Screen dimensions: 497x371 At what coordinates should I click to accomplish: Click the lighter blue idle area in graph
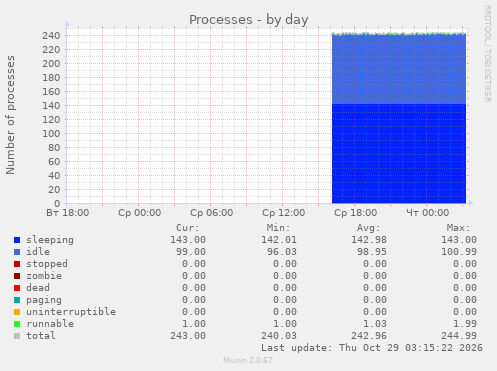[399, 69]
